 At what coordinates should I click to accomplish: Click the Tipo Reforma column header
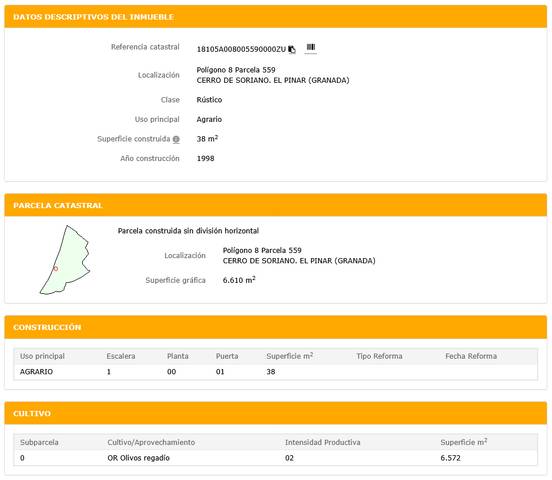(x=379, y=356)
